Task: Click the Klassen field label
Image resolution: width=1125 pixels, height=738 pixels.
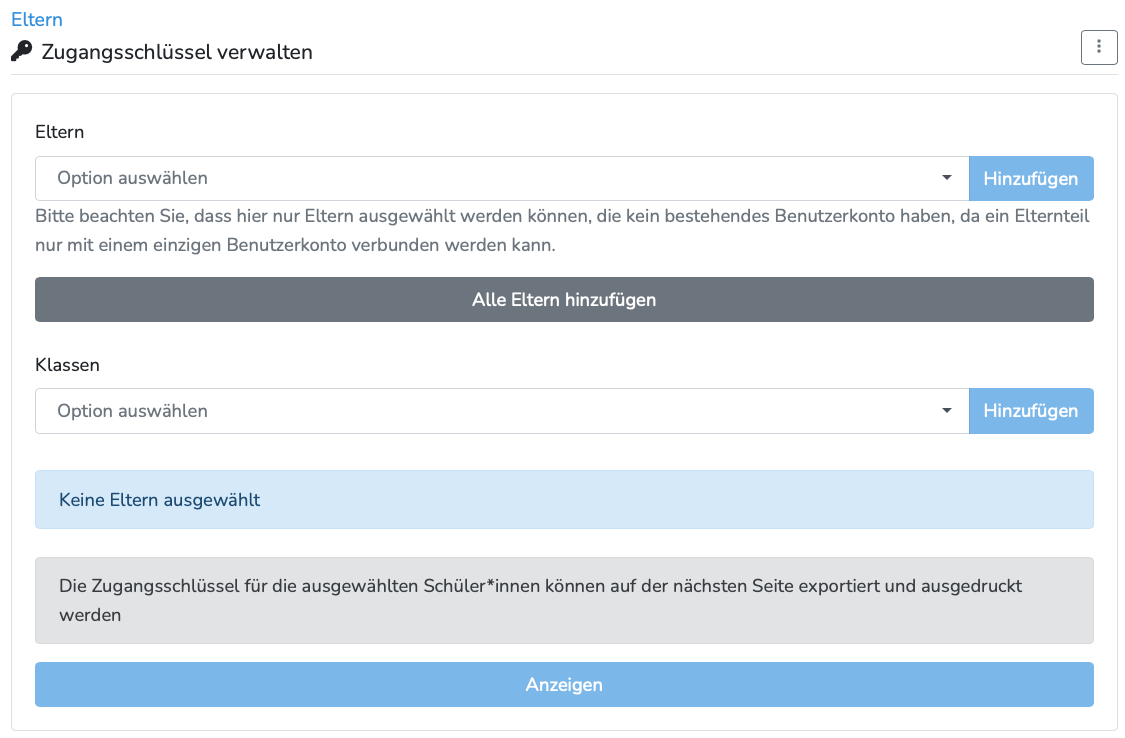Action: click(x=67, y=365)
